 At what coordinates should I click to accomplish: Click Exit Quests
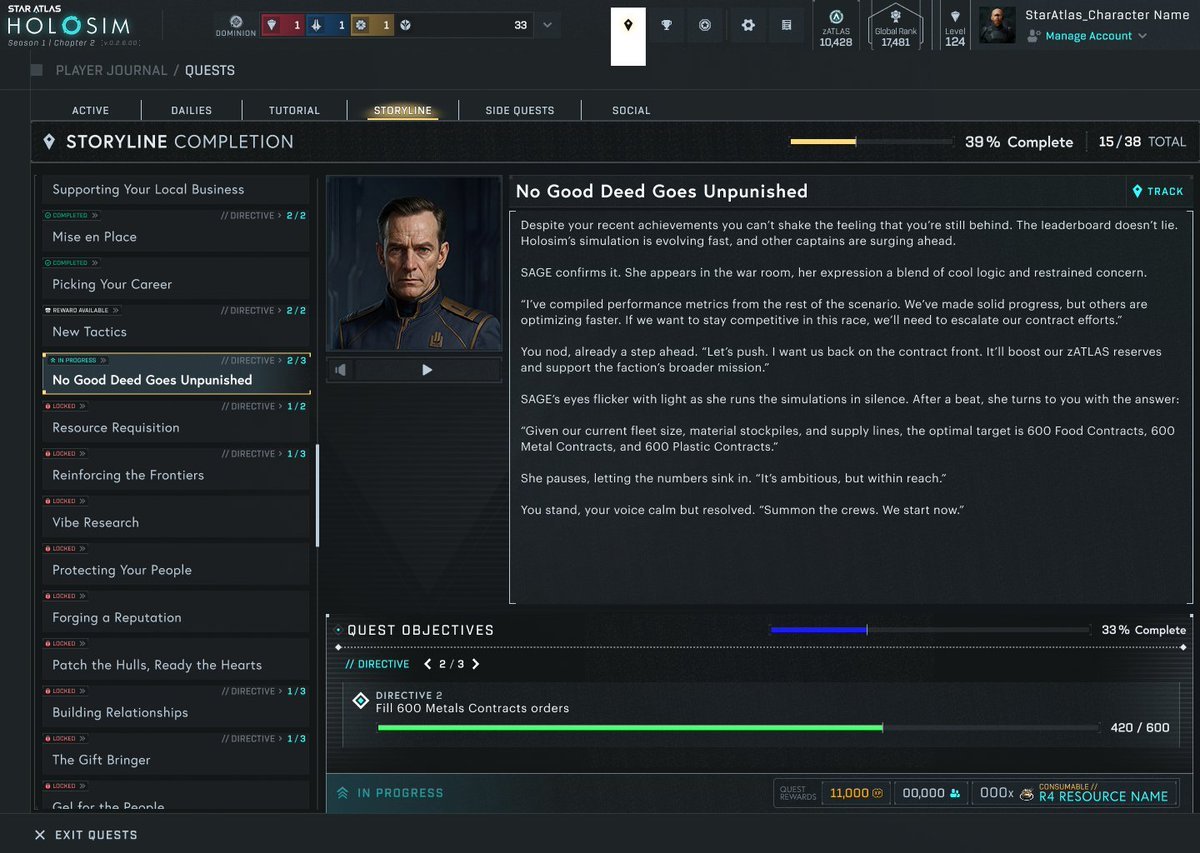[86, 835]
